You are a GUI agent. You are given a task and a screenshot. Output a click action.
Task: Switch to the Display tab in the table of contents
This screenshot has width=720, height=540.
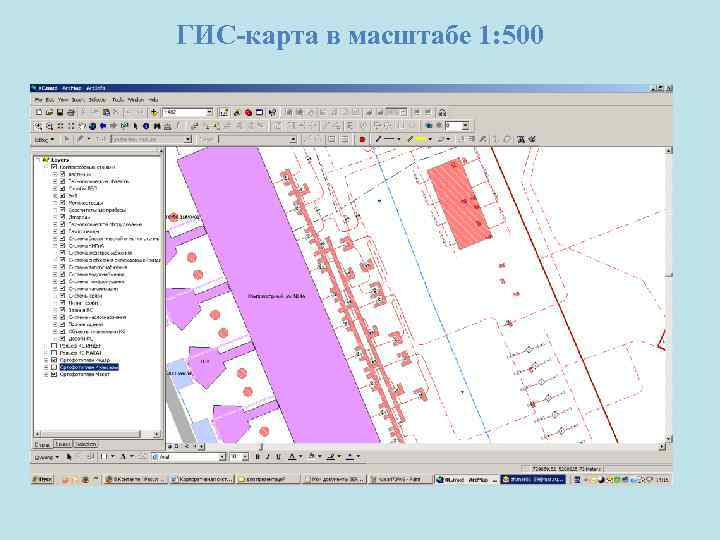point(43,444)
